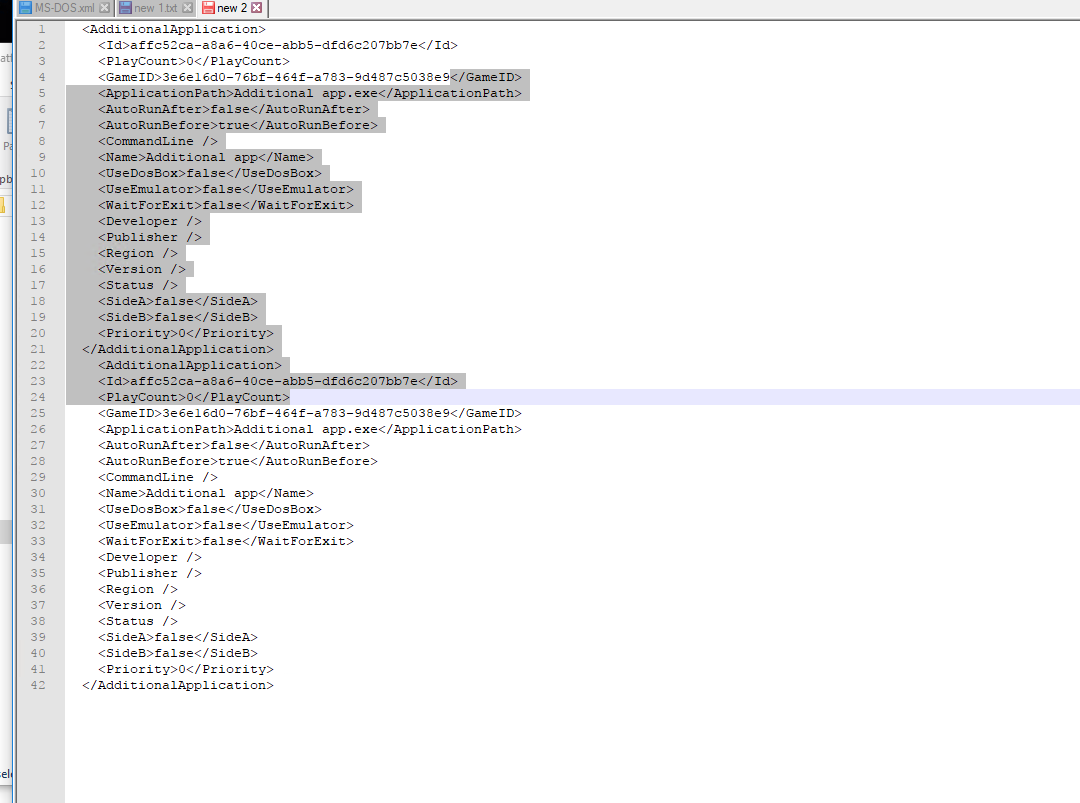
Task: Click <CommandLine /> on line 29
Action: tap(158, 477)
